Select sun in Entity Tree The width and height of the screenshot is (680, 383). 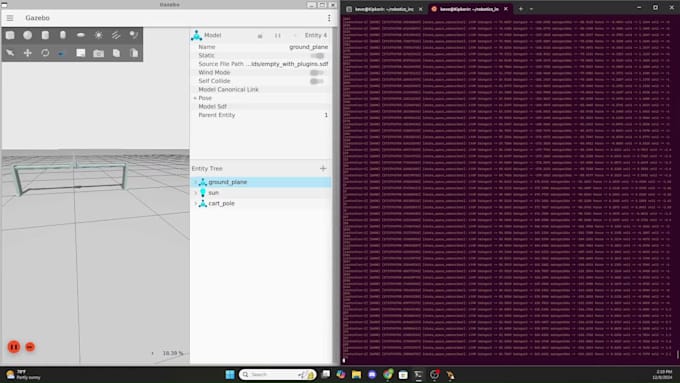(x=213, y=193)
